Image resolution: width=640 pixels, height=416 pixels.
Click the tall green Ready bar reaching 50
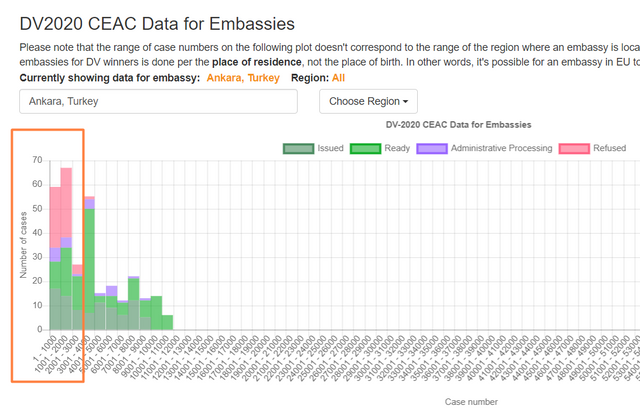[x=89, y=261]
